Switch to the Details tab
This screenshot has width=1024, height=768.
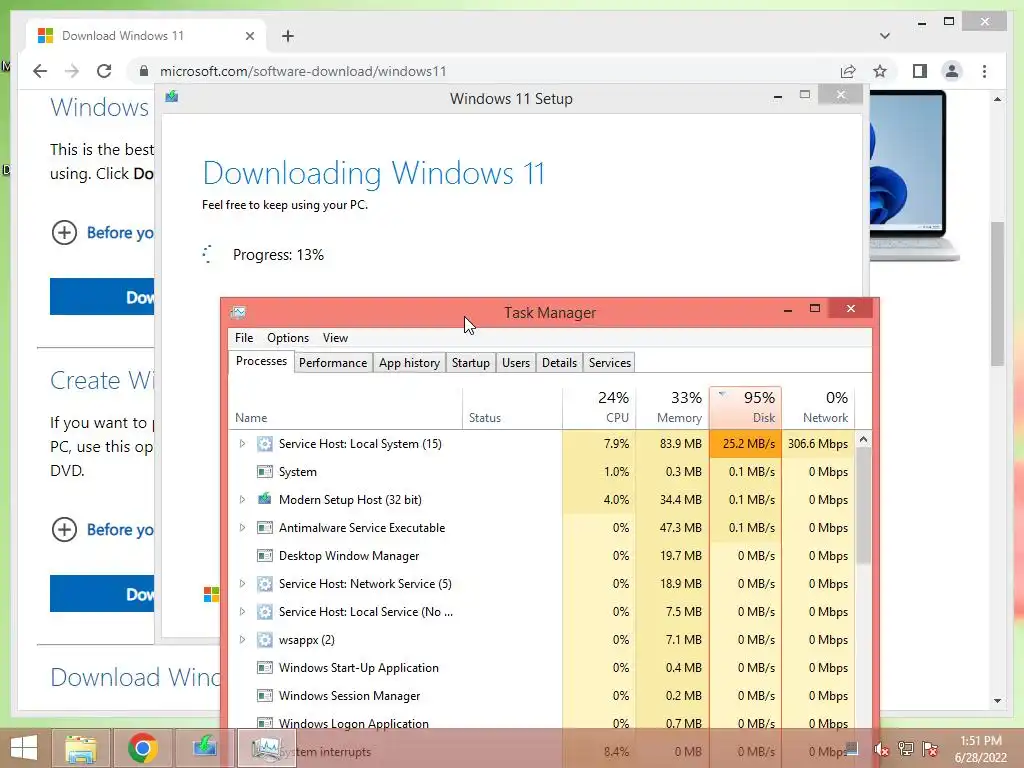click(x=560, y=362)
